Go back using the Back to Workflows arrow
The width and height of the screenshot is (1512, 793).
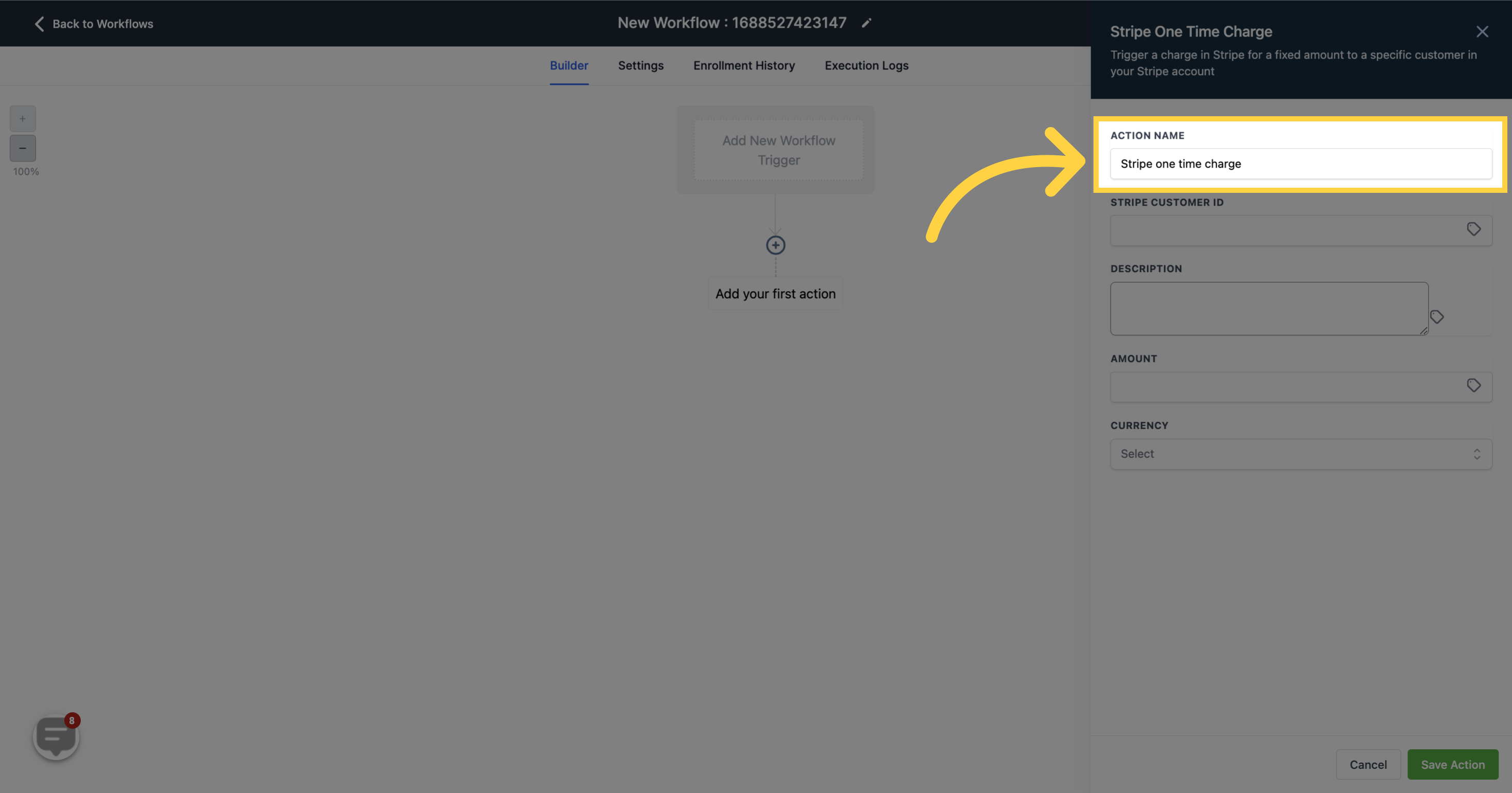coord(39,24)
